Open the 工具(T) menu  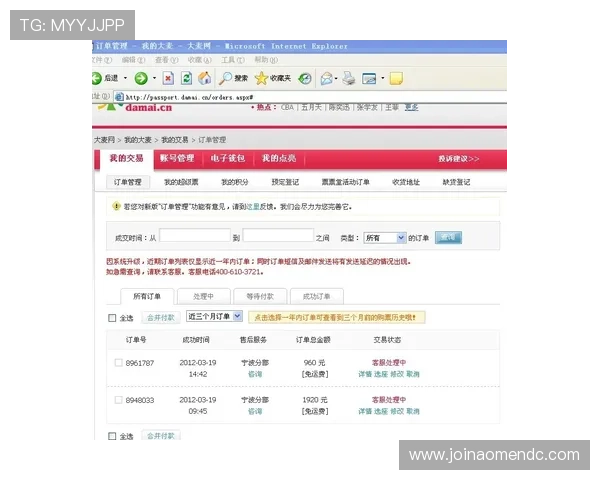(233, 60)
